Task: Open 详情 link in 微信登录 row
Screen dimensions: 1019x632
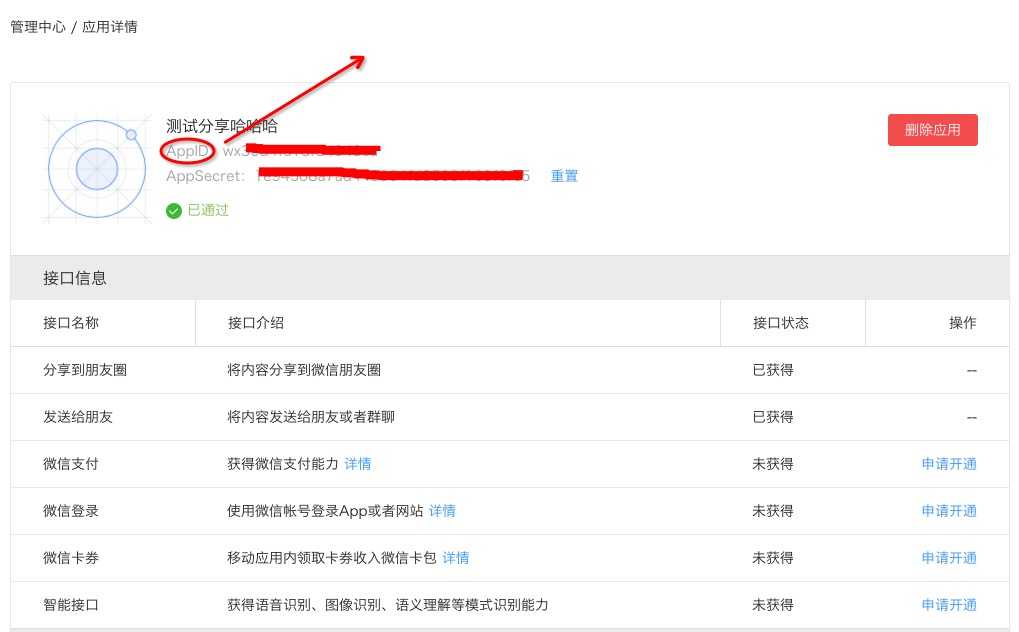Action: (x=443, y=511)
